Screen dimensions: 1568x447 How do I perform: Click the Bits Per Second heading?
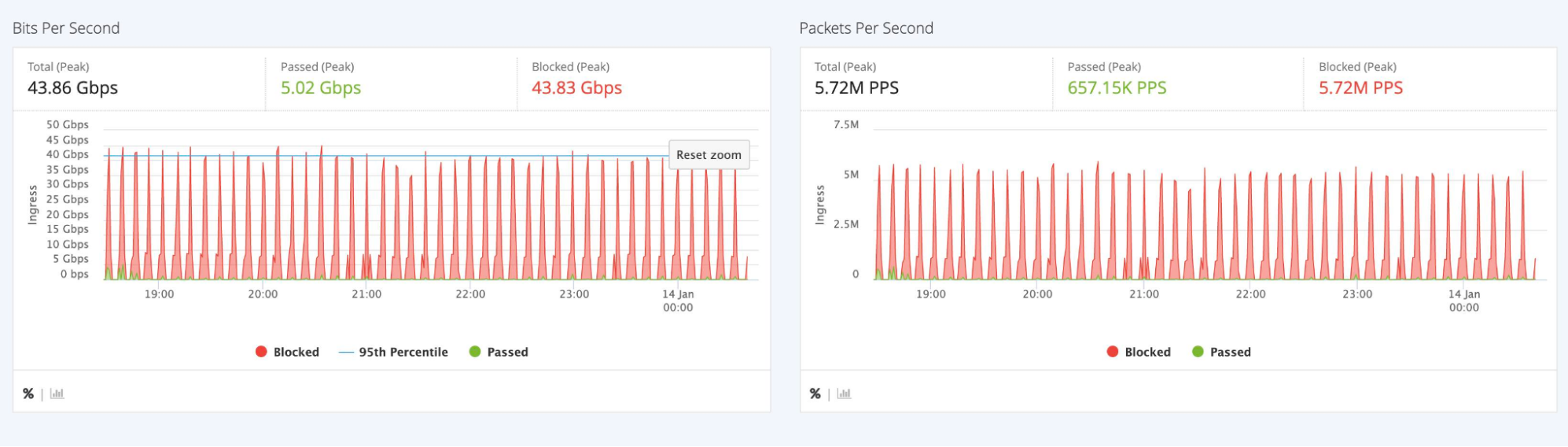[x=66, y=28]
